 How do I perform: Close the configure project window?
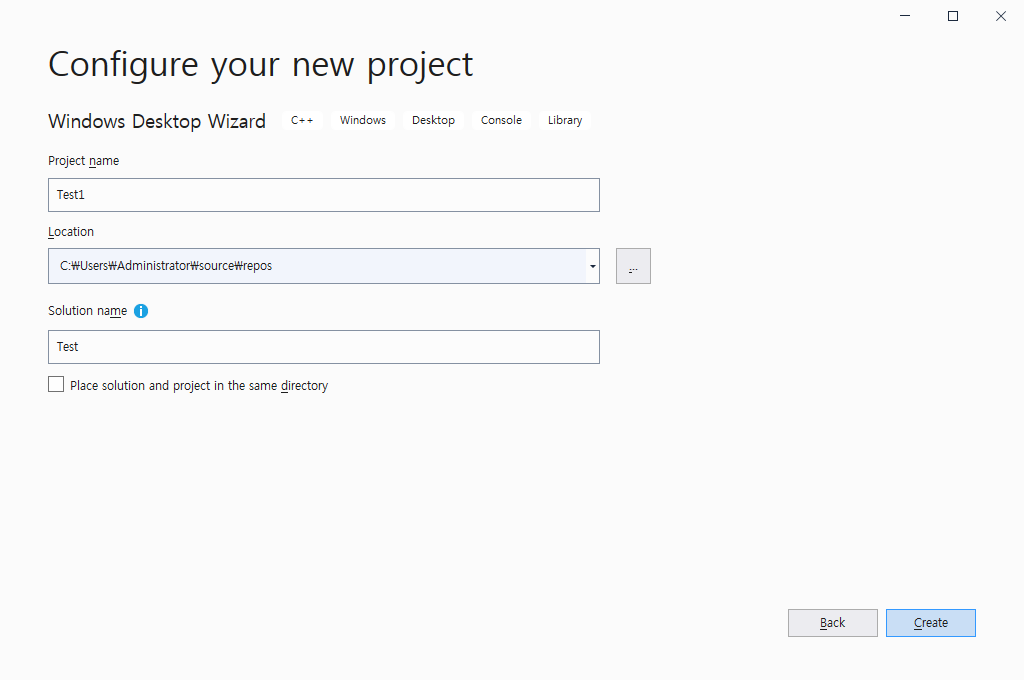[x=1000, y=16]
